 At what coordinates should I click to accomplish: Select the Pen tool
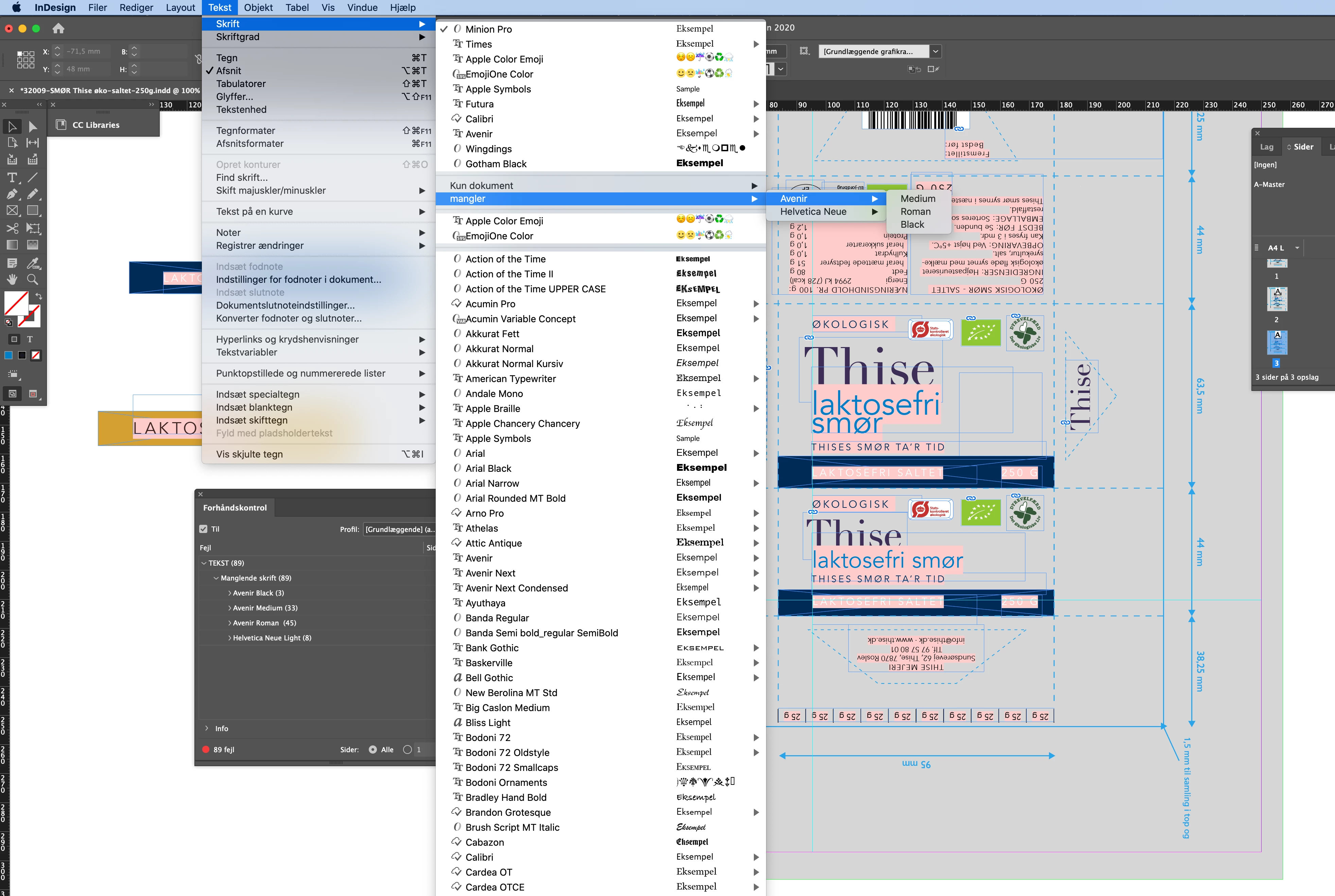[12, 194]
